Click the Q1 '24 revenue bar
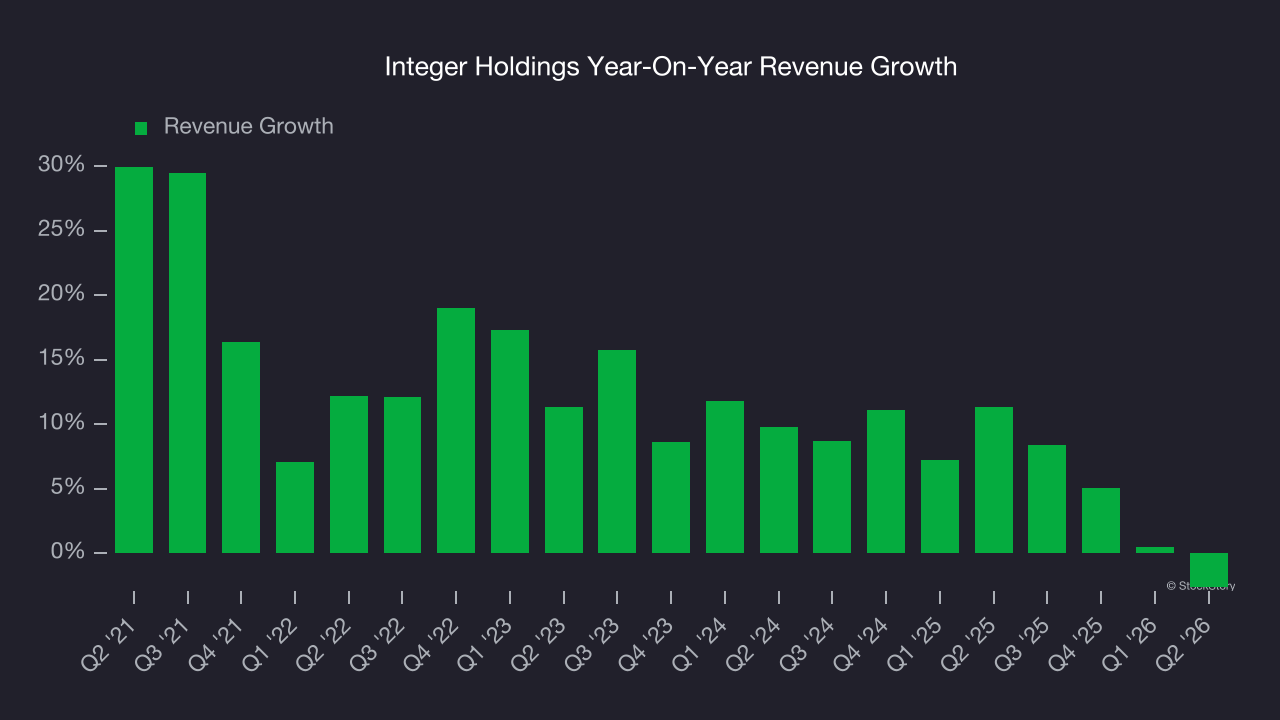This screenshot has width=1280, height=720. tap(725, 477)
